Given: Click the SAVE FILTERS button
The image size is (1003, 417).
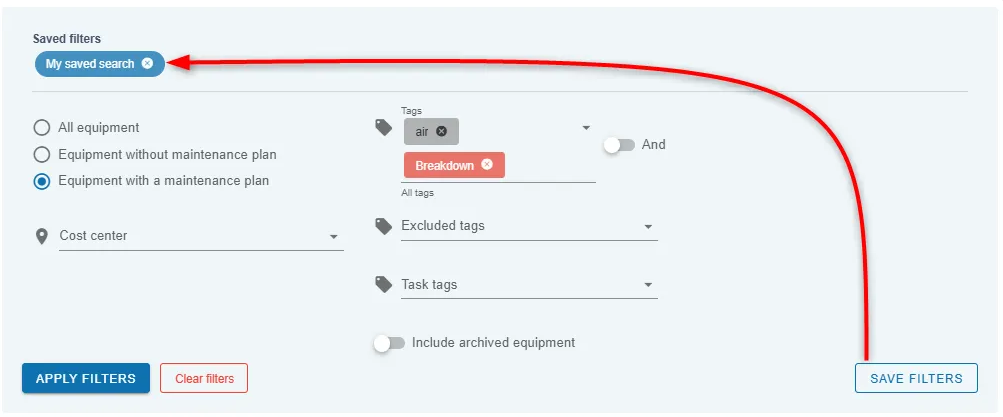Looking at the screenshot, I should tap(916, 378).
